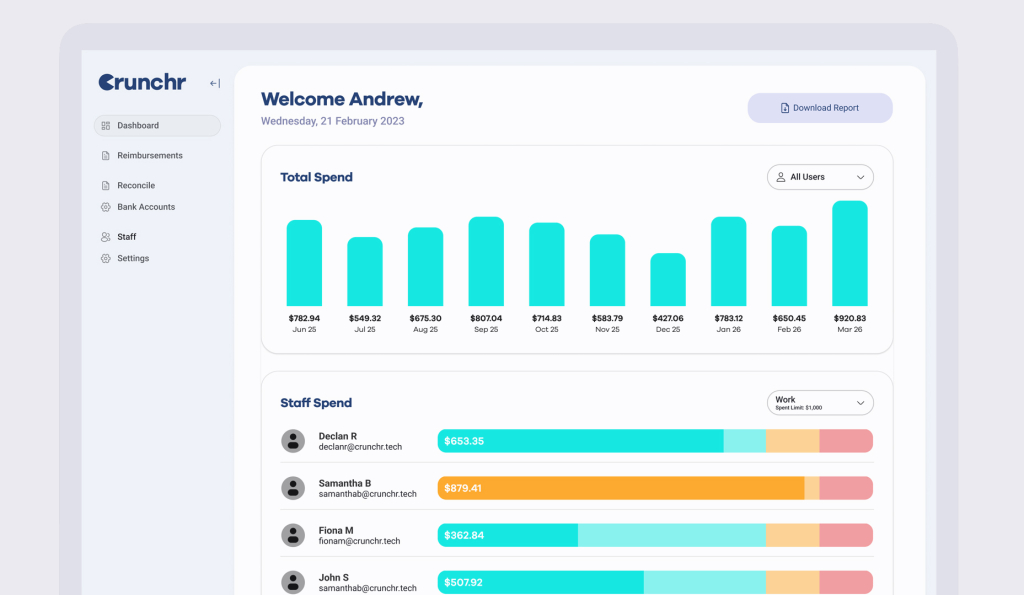Click the Staff Spend heading
This screenshot has width=1024, height=595.
tap(316, 403)
